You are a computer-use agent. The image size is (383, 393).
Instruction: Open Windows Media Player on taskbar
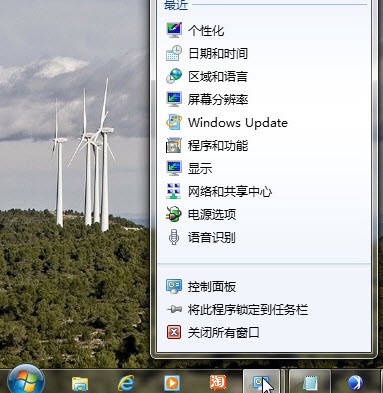click(x=172, y=383)
